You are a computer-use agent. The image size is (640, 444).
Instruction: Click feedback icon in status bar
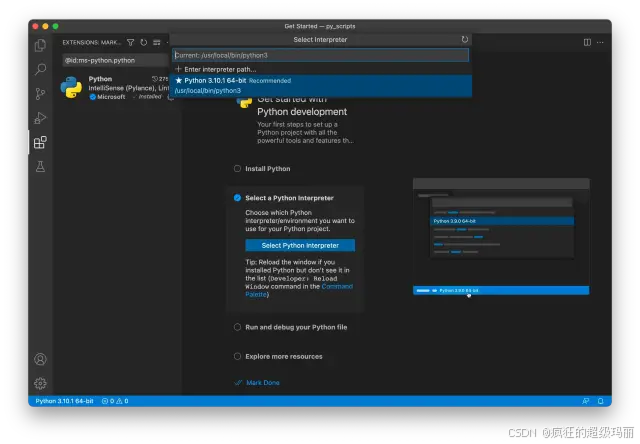(586, 401)
